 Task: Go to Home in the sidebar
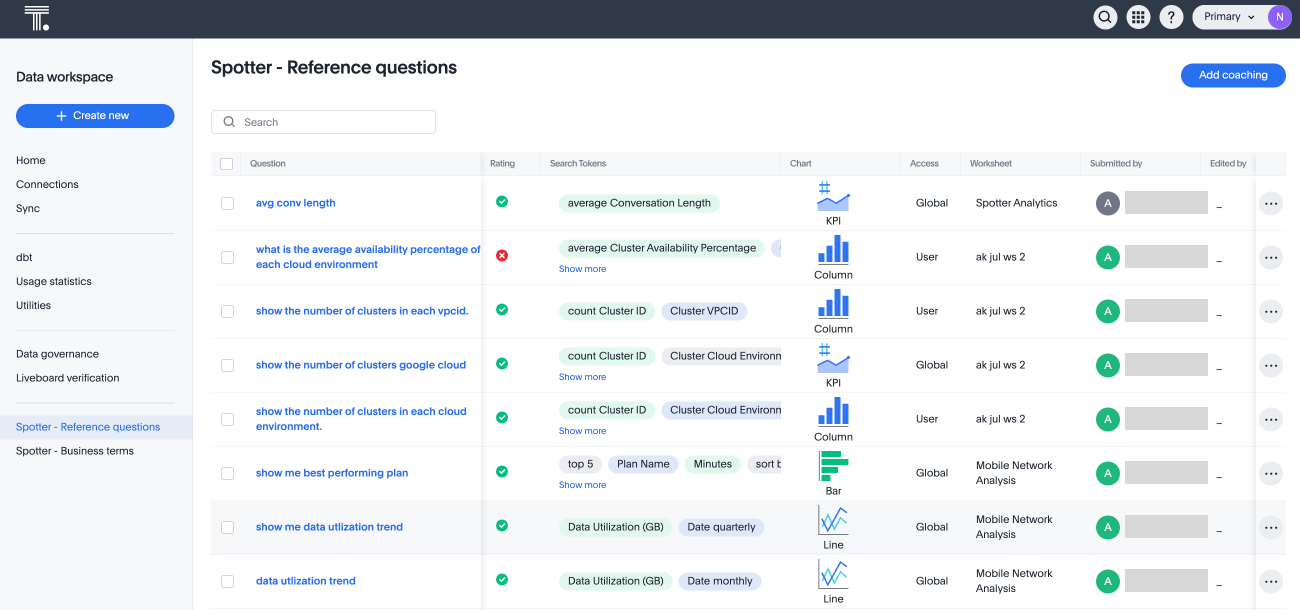pyautogui.click(x=31, y=160)
